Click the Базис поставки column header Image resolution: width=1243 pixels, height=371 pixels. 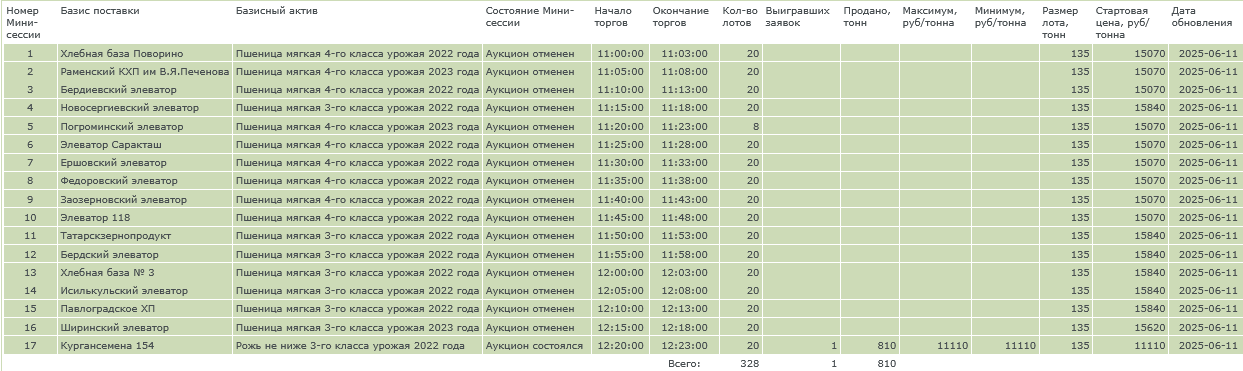[100, 11]
